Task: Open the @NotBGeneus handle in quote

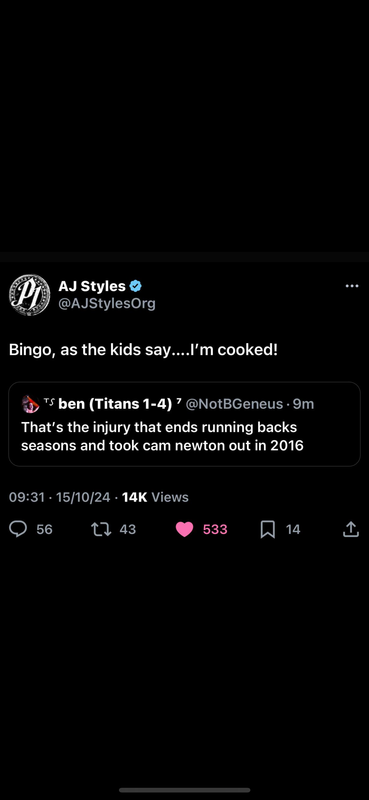Action: (234, 405)
